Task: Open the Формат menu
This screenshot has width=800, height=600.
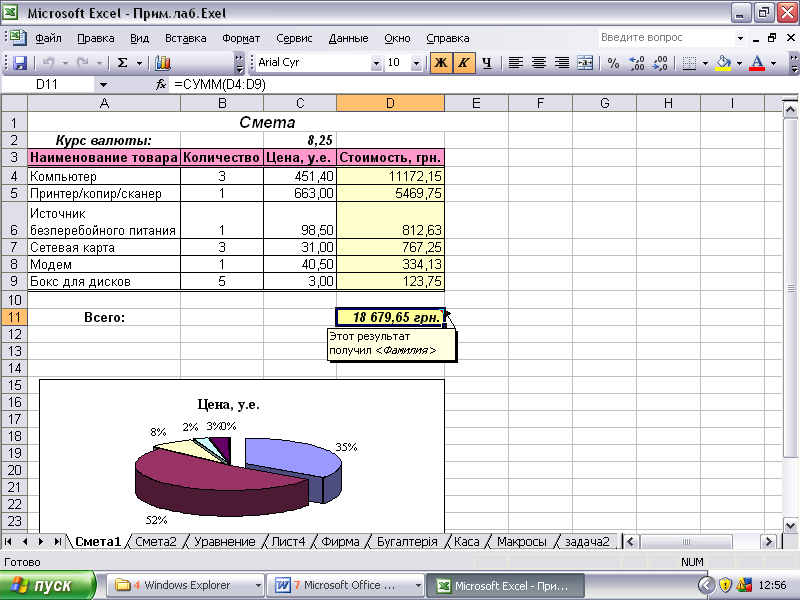Action: click(x=241, y=38)
